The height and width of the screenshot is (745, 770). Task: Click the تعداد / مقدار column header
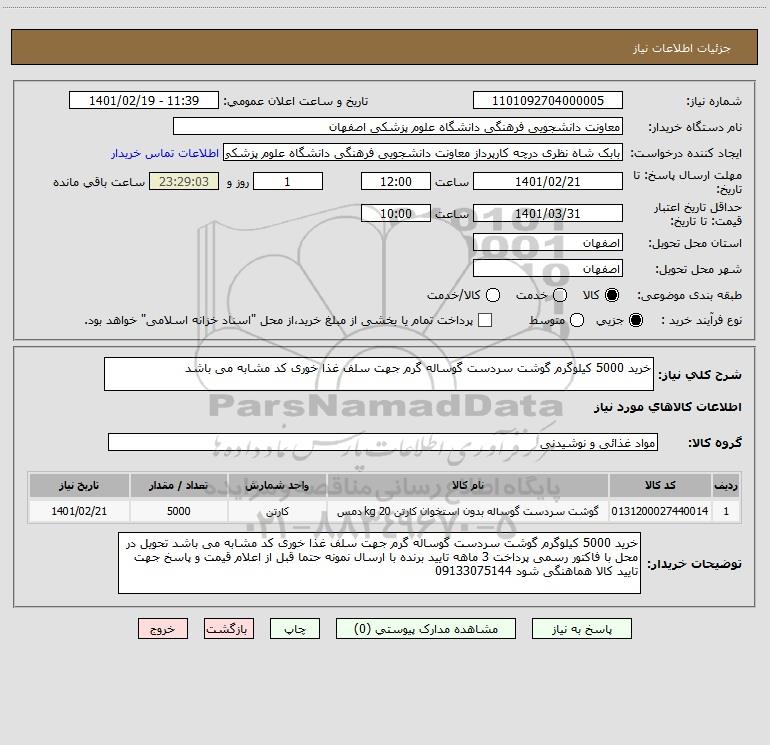click(178, 485)
